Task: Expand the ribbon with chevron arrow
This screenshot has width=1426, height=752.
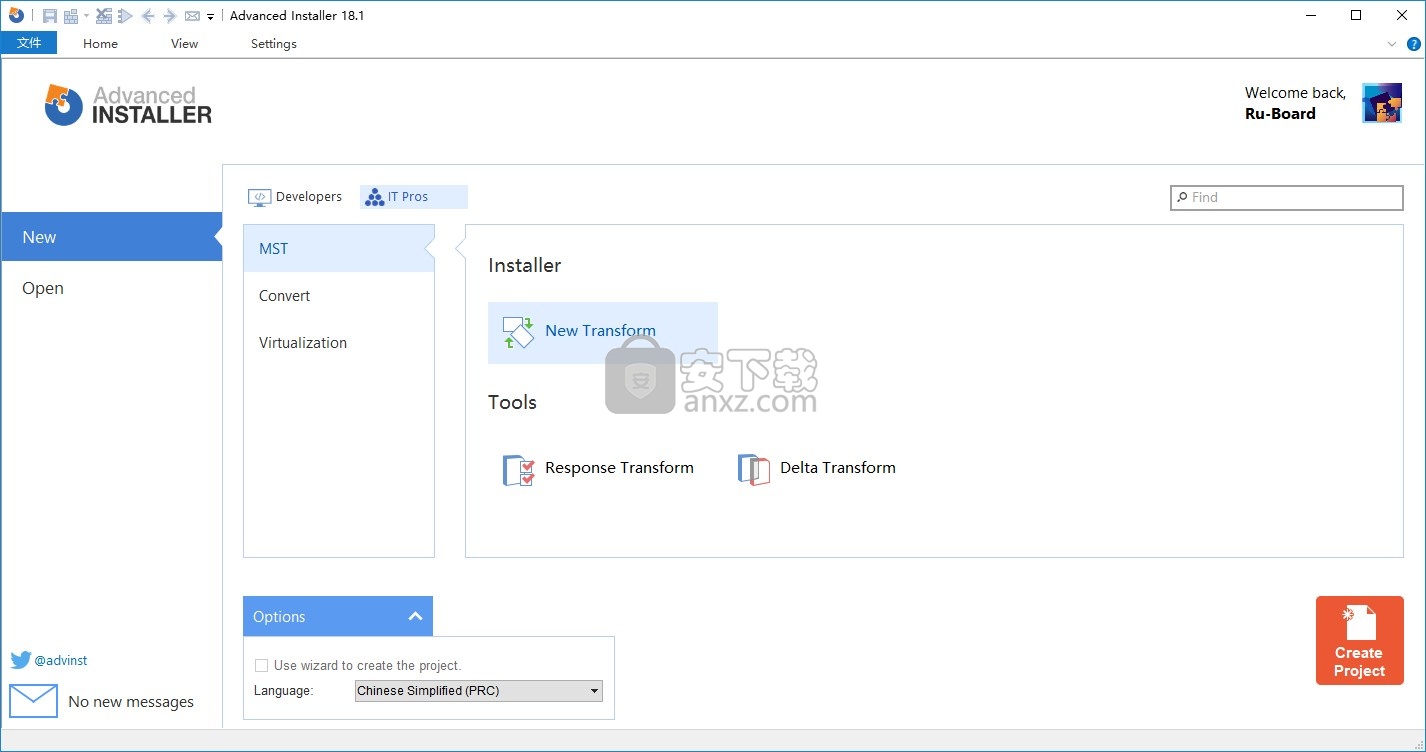Action: [x=1392, y=44]
